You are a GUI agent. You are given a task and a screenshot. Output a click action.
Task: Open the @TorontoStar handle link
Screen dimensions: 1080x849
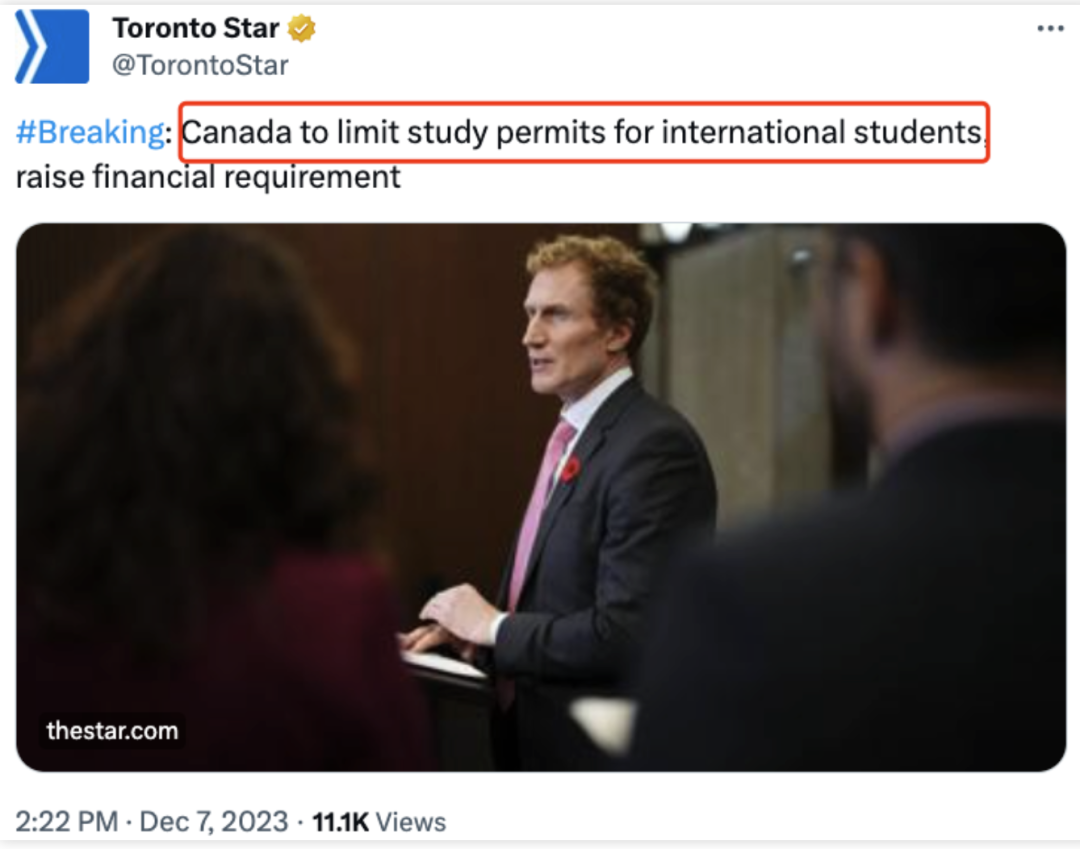(200, 66)
